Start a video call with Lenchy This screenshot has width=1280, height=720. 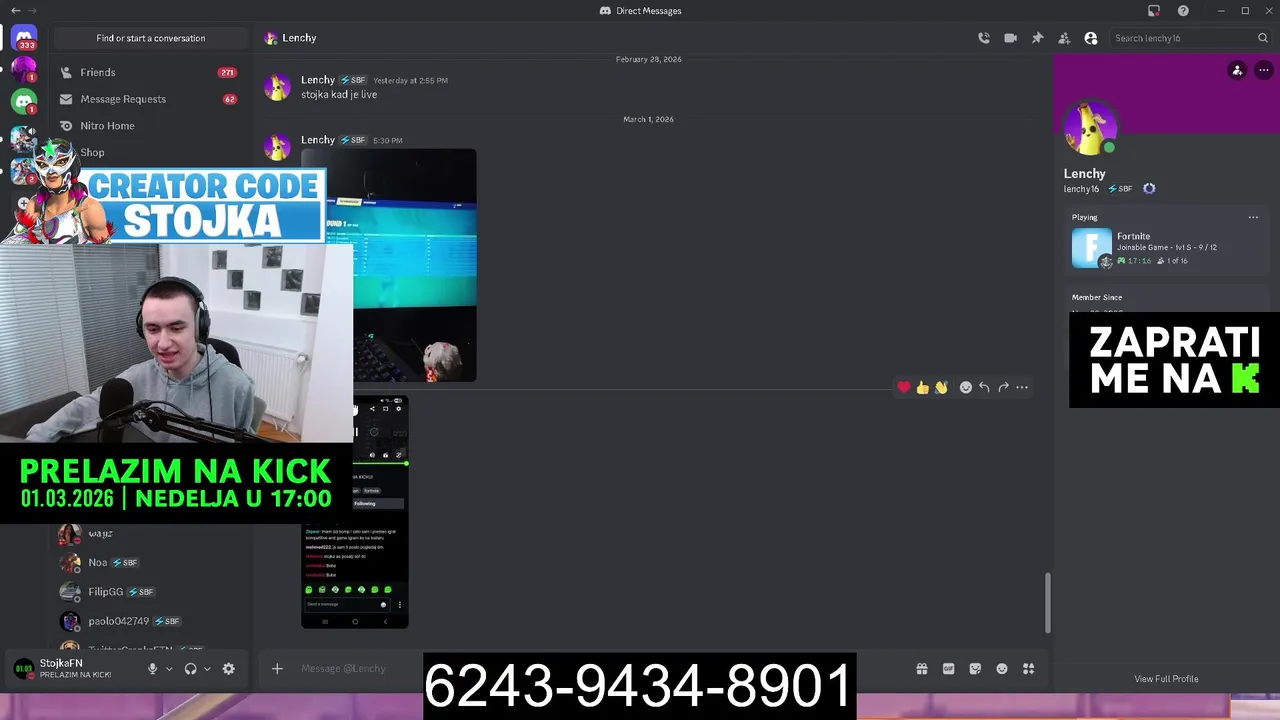click(x=1010, y=38)
